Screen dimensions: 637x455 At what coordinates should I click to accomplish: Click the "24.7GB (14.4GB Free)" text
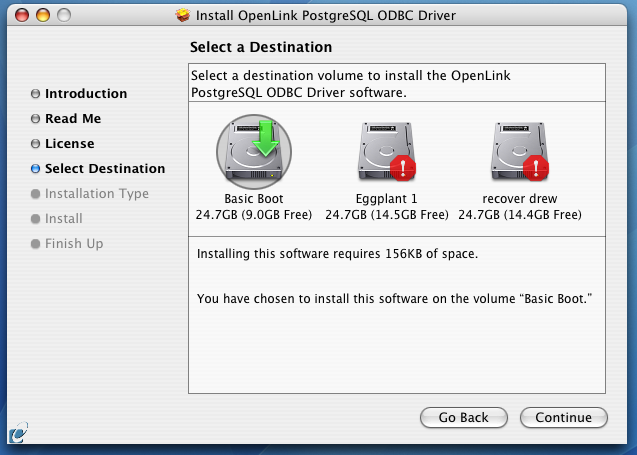click(520, 214)
